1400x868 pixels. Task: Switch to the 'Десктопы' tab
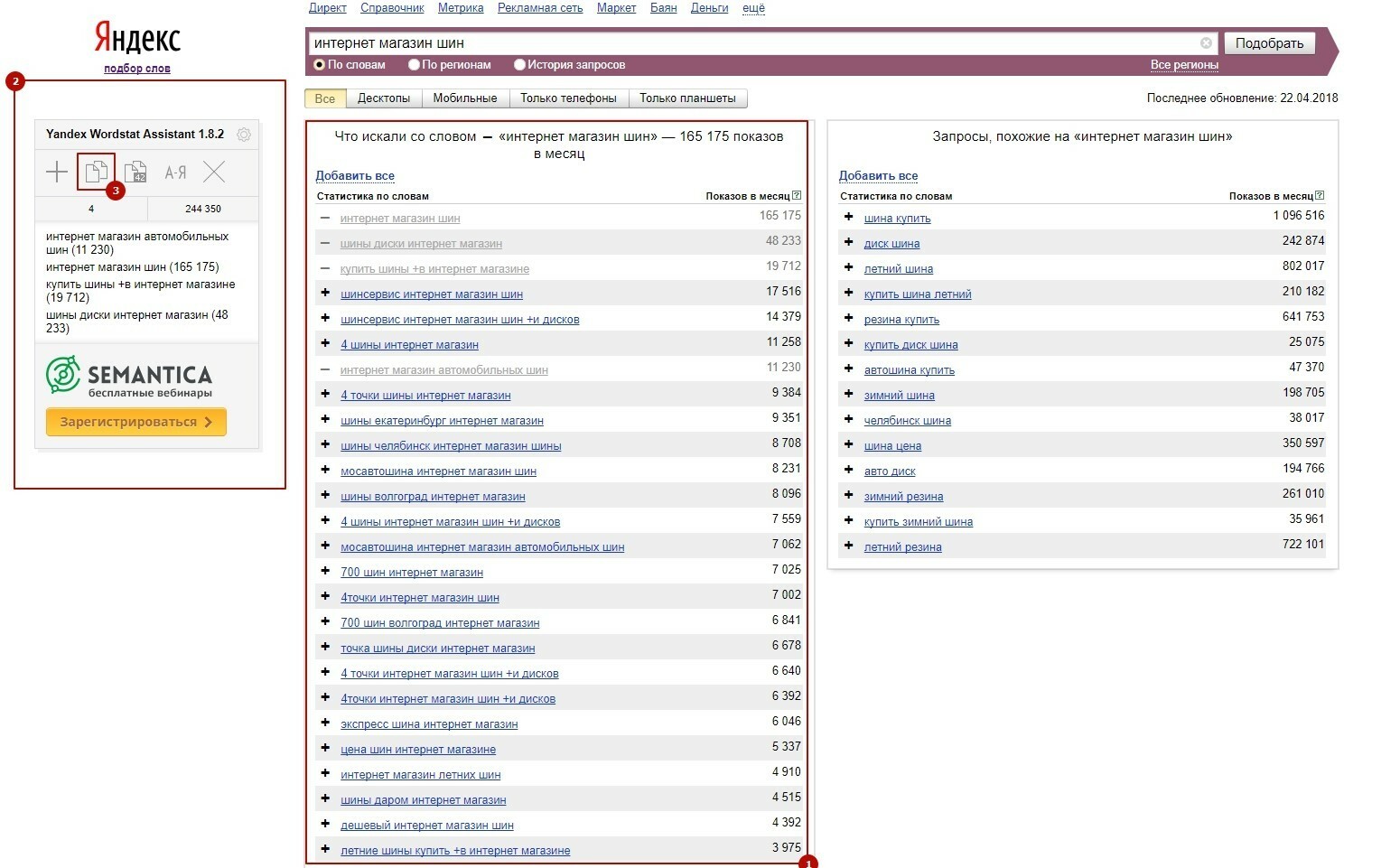click(384, 98)
